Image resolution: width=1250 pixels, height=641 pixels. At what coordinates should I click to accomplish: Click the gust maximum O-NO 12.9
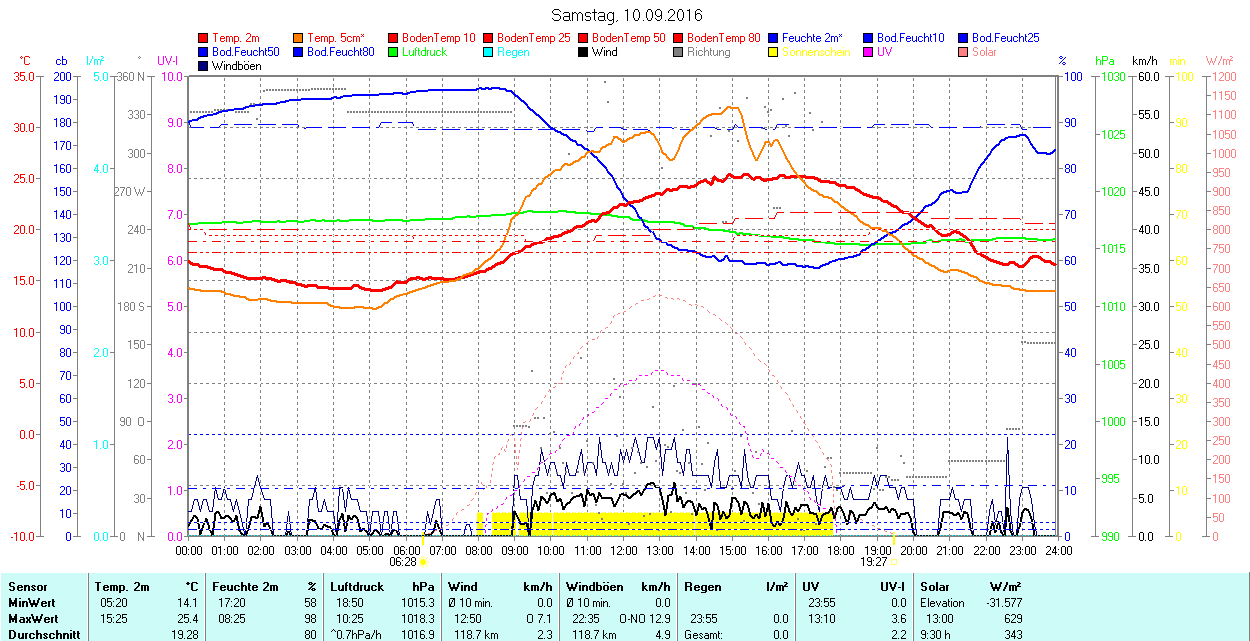coord(647,619)
